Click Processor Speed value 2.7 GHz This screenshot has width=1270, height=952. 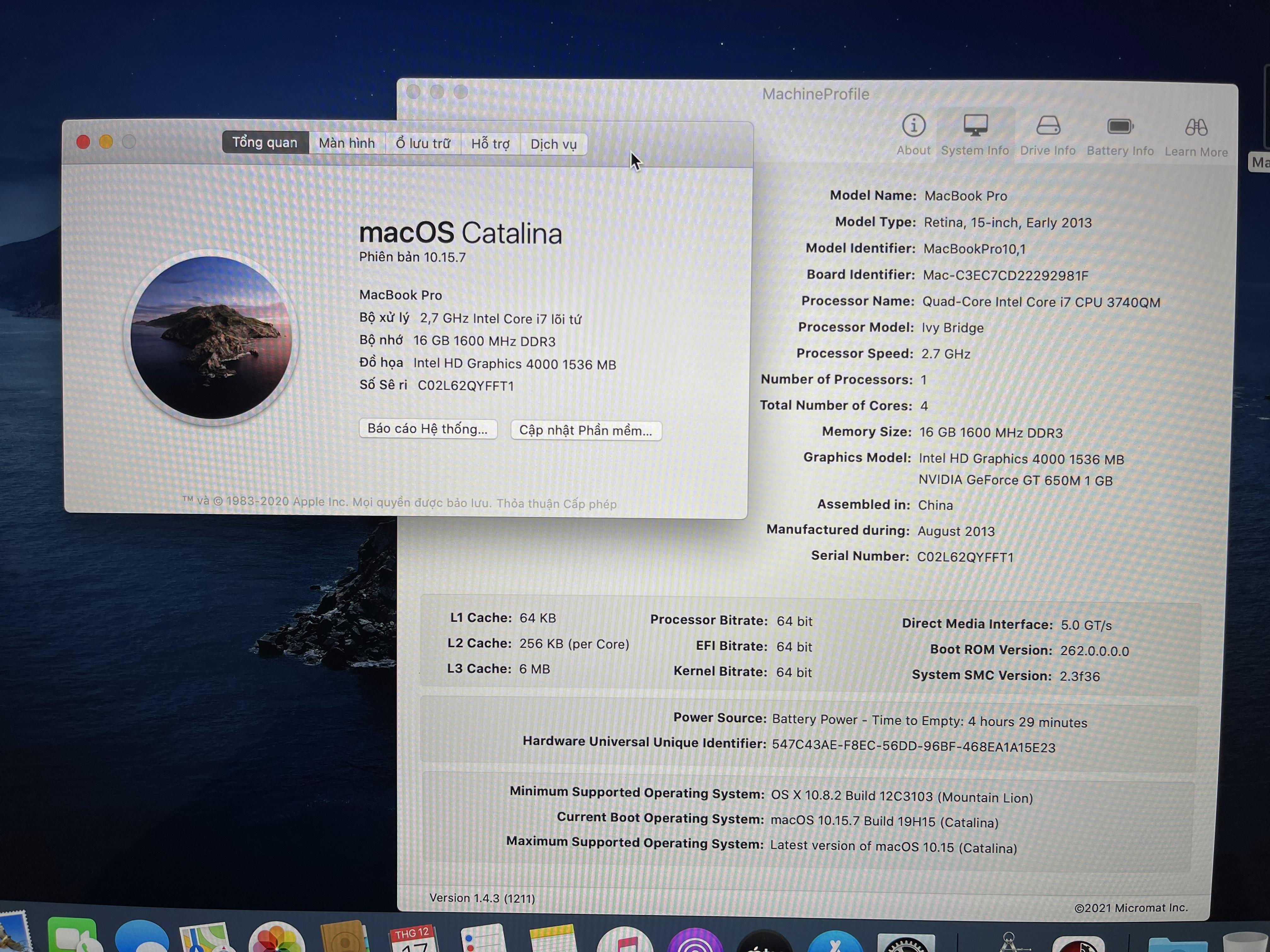(946, 354)
